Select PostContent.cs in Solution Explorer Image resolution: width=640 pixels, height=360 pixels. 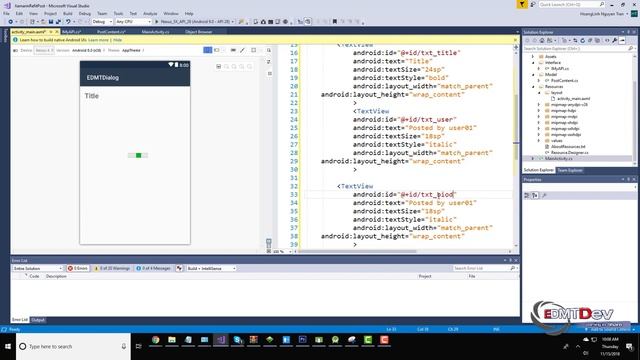coord(564,80)
